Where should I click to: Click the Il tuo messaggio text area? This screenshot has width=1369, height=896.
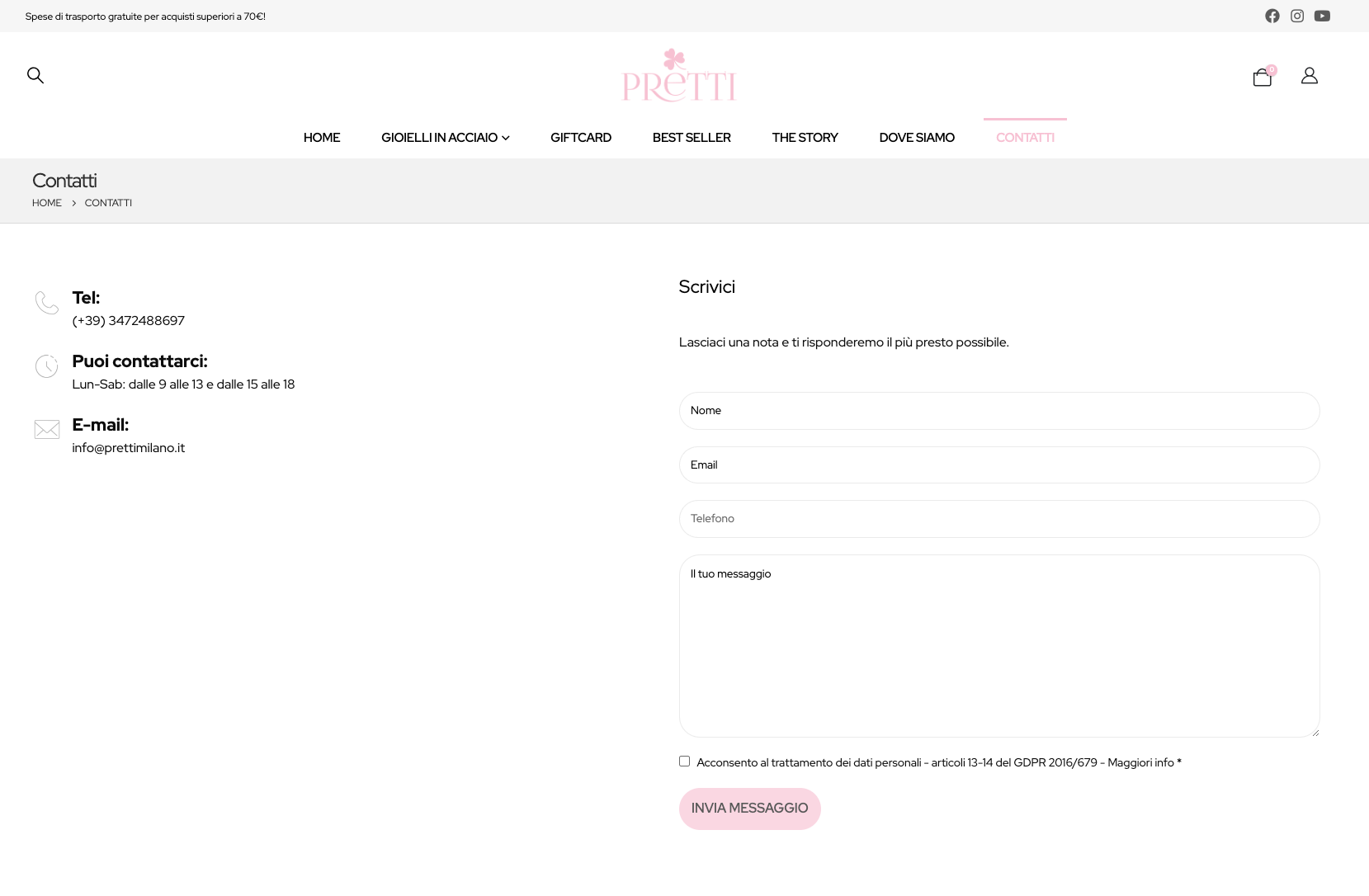999,646
